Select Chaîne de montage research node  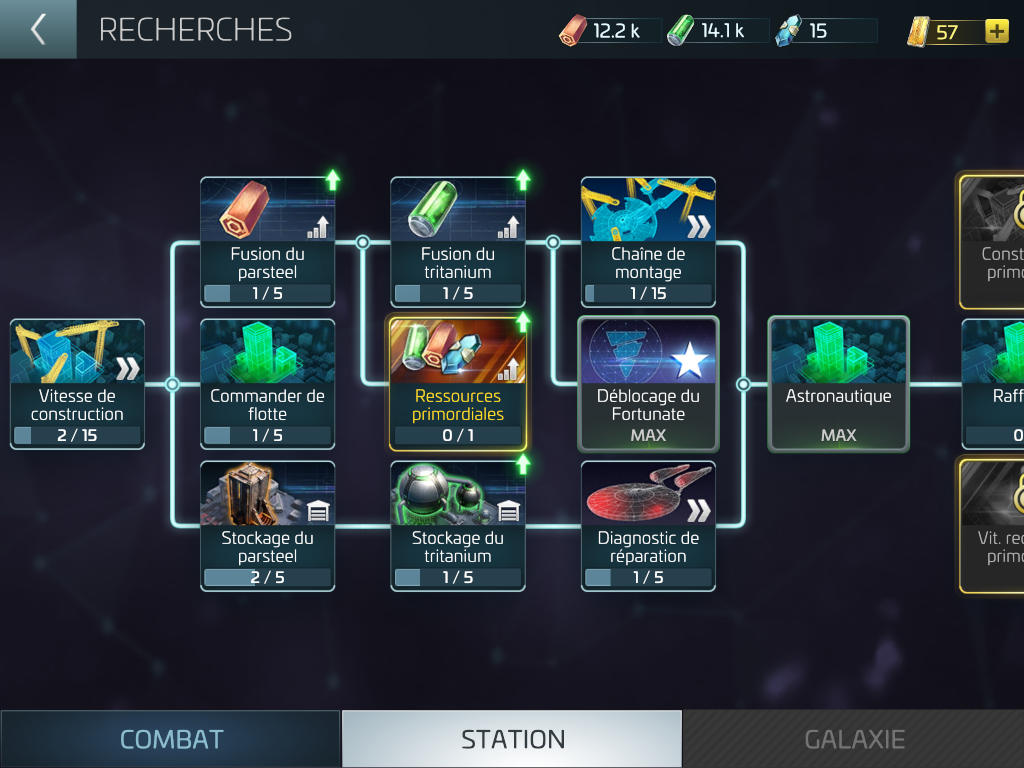(x=648, y=242)
